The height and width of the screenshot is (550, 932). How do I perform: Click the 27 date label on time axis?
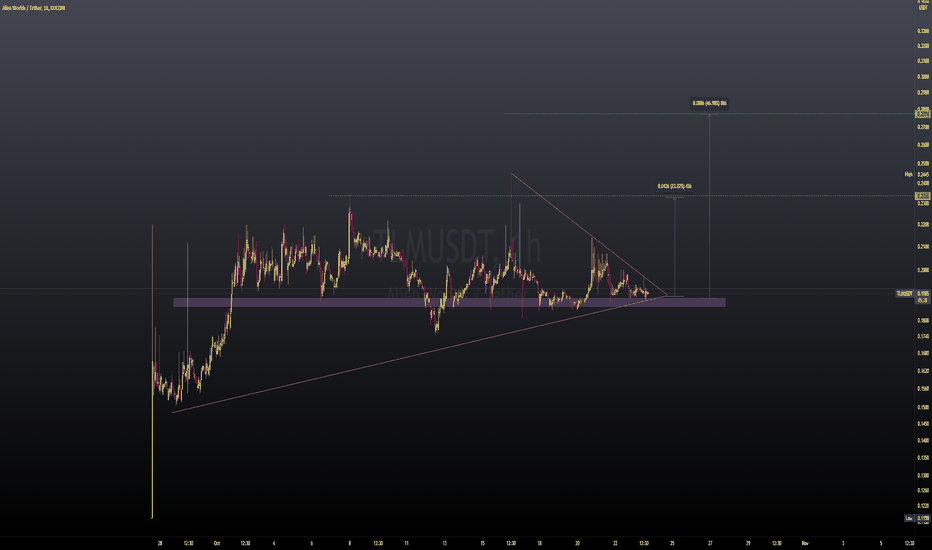(710, 543)
